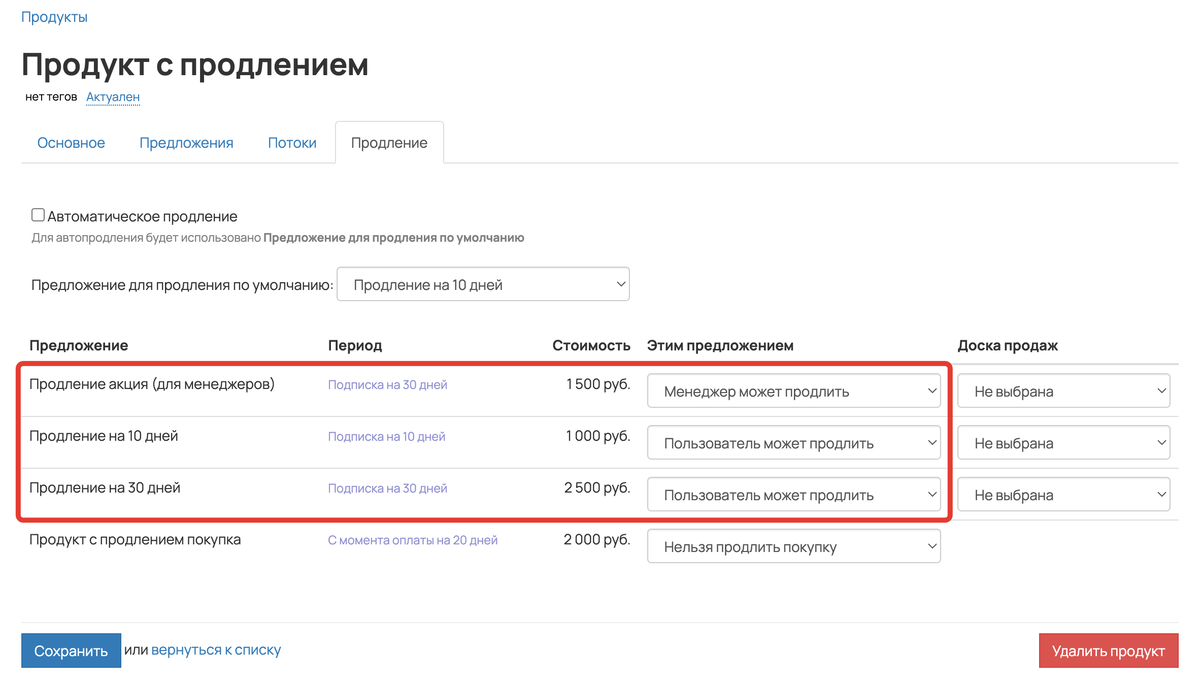This screenshot has width=1200, height=681.
Task: Click the 1 500 руб. price cell
Action: [598, 384]
